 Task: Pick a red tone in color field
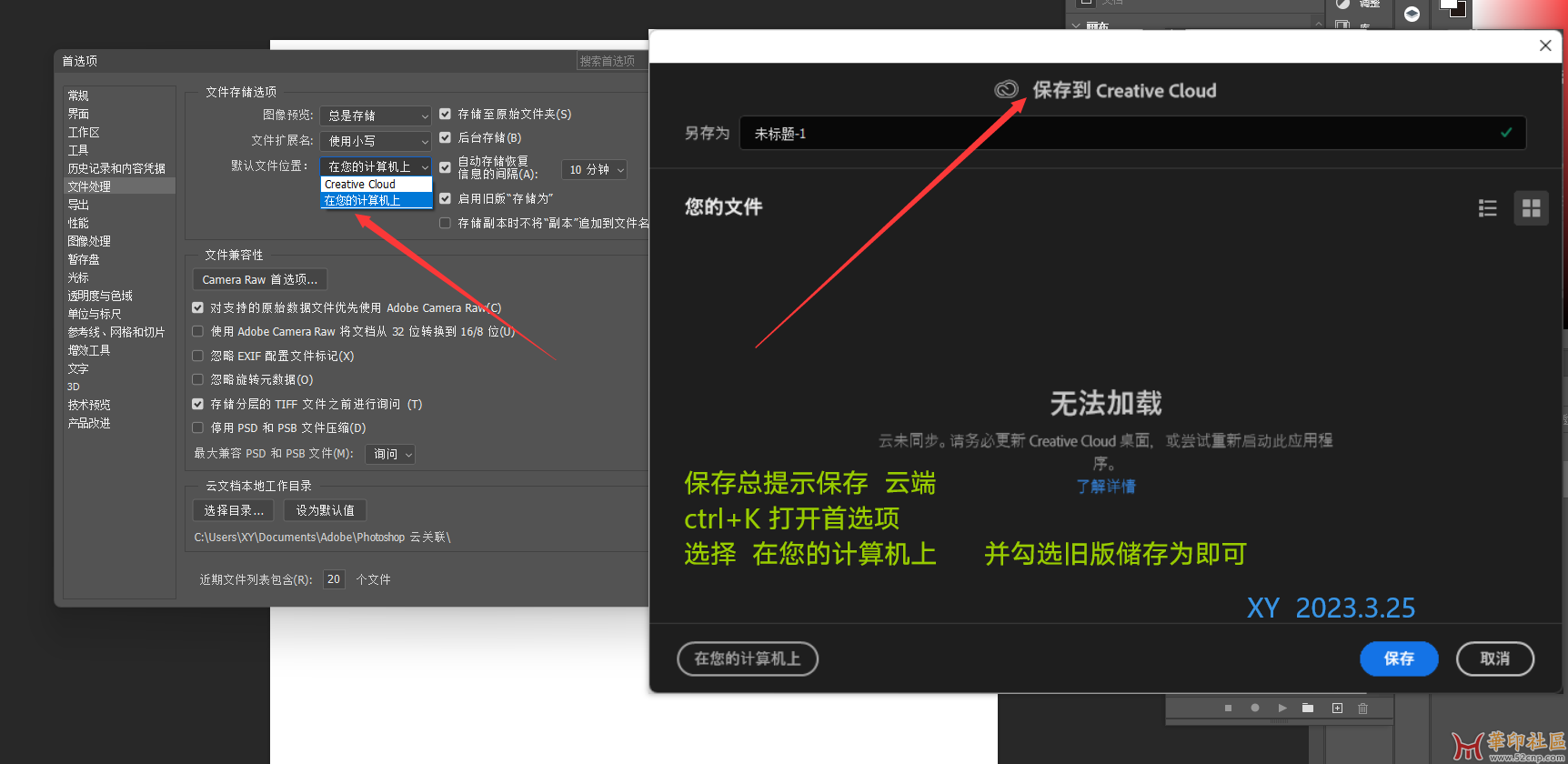point(1519,14)
